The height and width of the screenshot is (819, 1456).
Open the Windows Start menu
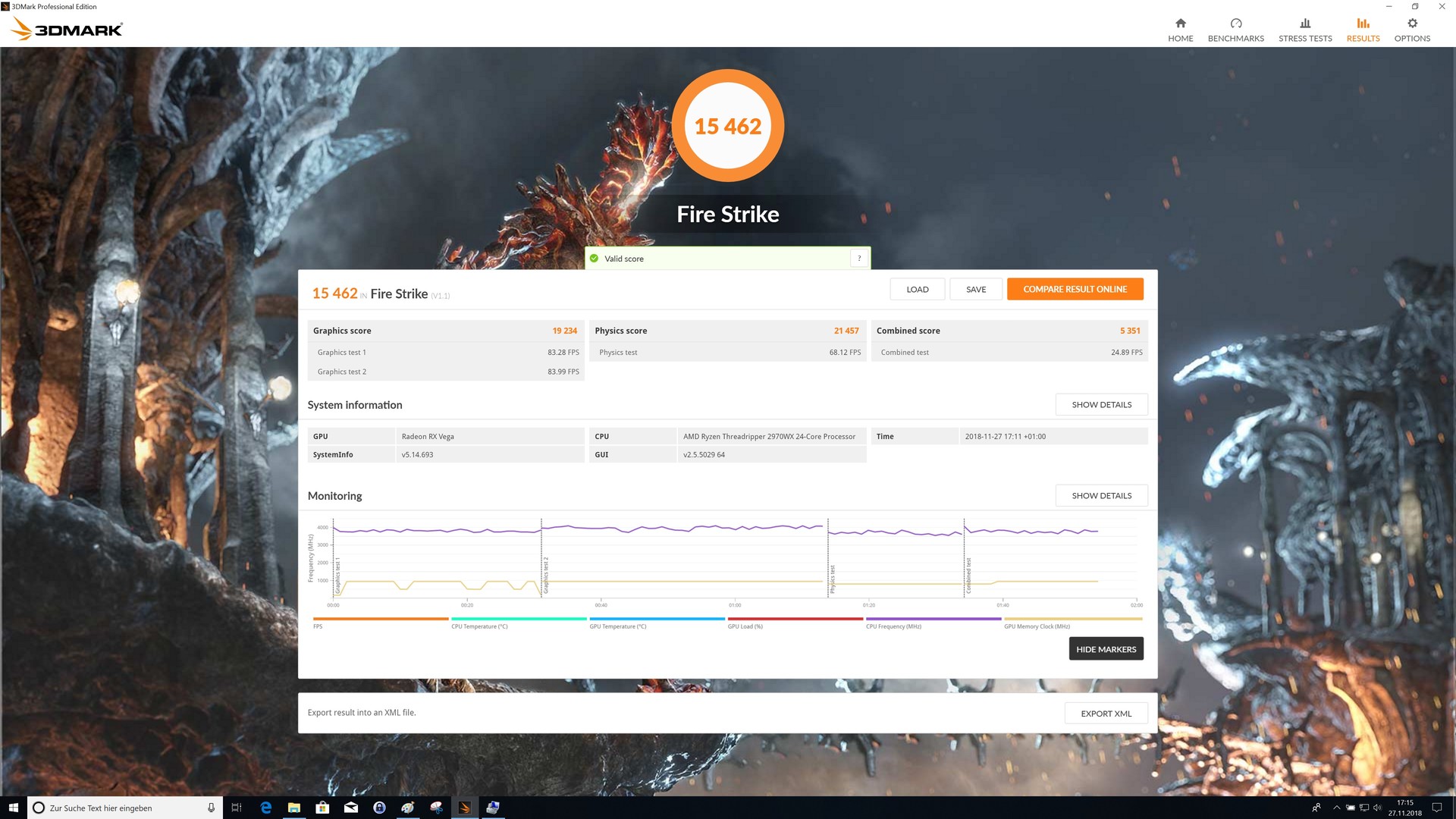[x=13, y=808]
